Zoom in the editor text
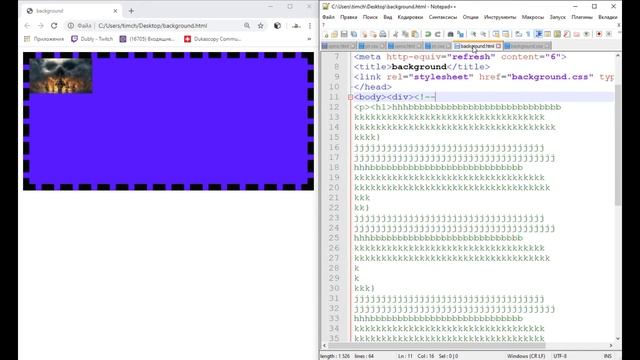Screen dimensions: 640x360 pos(473,34)
